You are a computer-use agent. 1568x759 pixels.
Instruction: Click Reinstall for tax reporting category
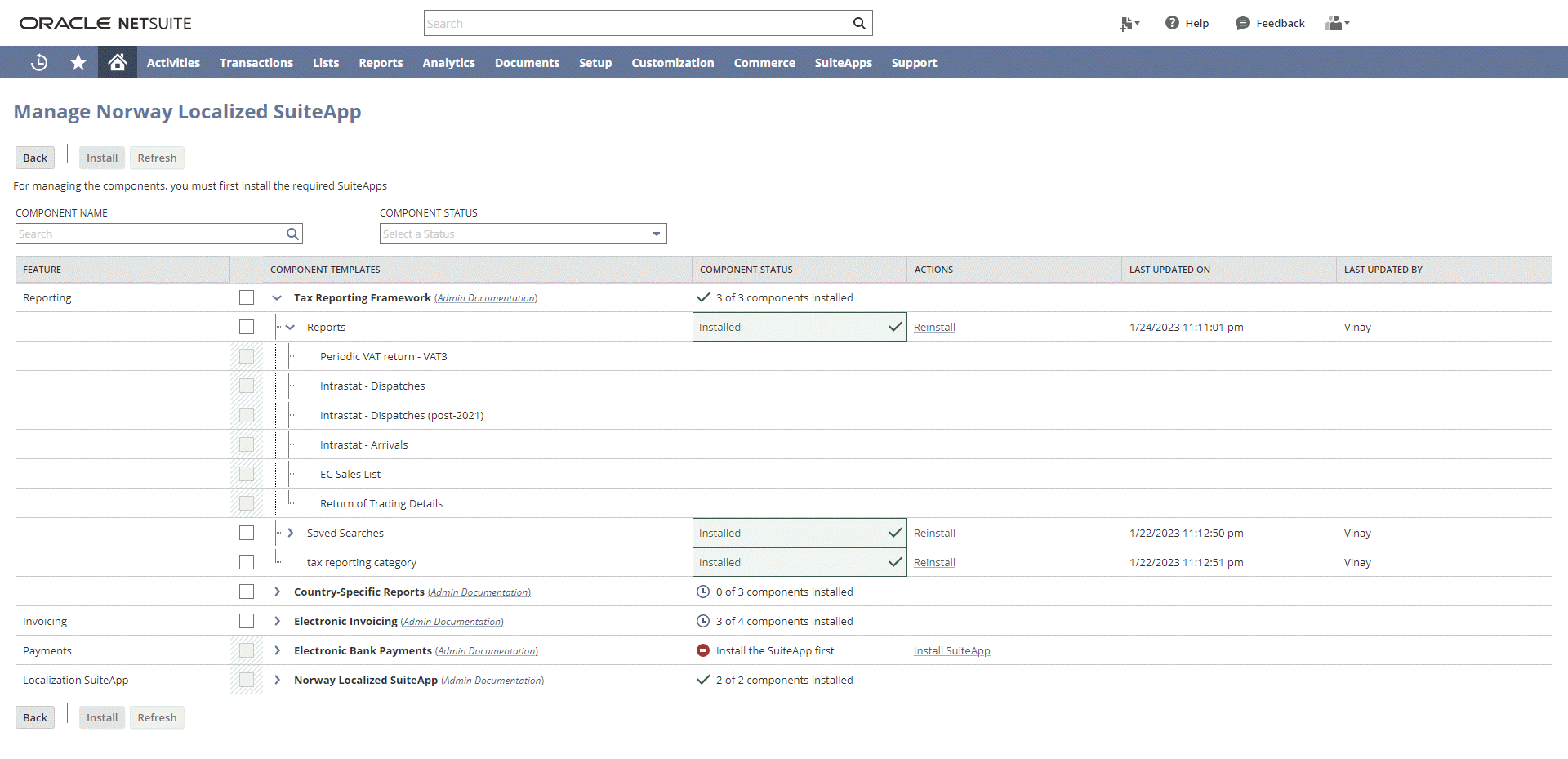[934, 562]
